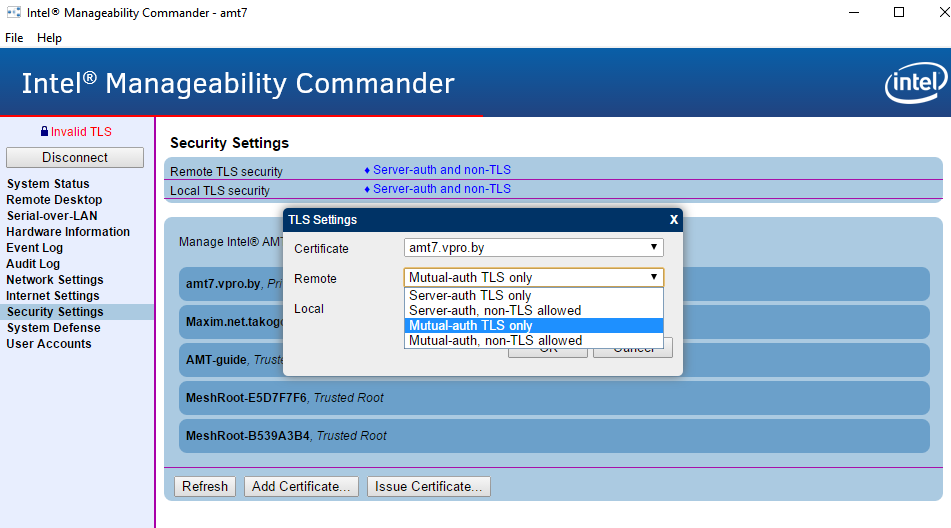This screenshot has height=528, width=951.
Task: Click Remote TLS security value link
Action: 442,170
